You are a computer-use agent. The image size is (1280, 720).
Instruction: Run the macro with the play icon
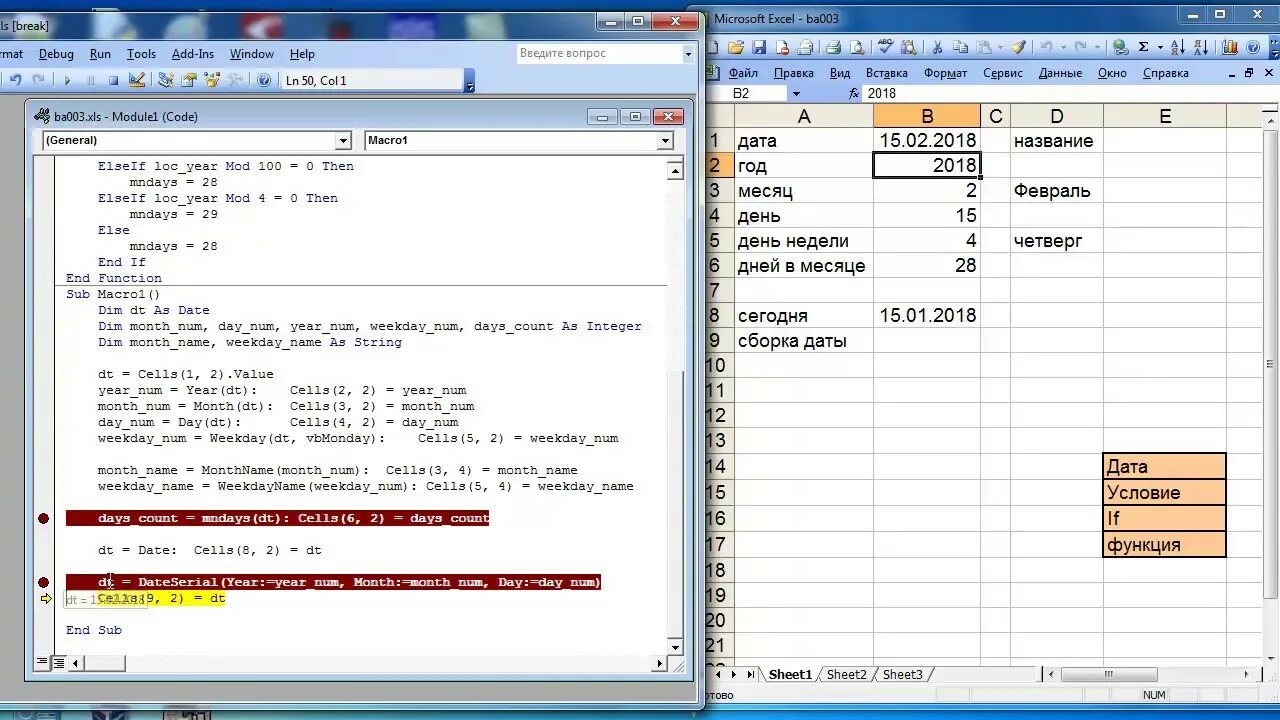coord(67,80)
